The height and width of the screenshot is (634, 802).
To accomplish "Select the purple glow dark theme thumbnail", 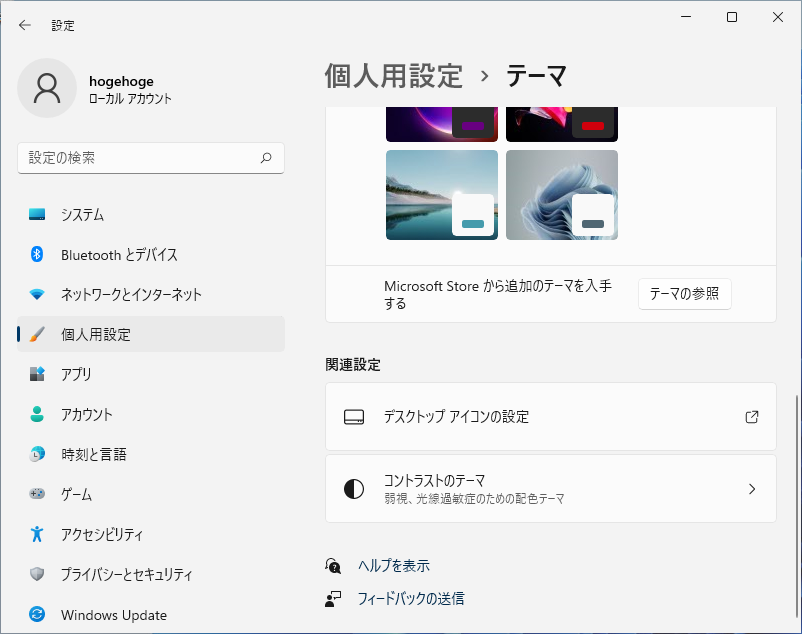I will pyautogui.click(x=442, y=124).
